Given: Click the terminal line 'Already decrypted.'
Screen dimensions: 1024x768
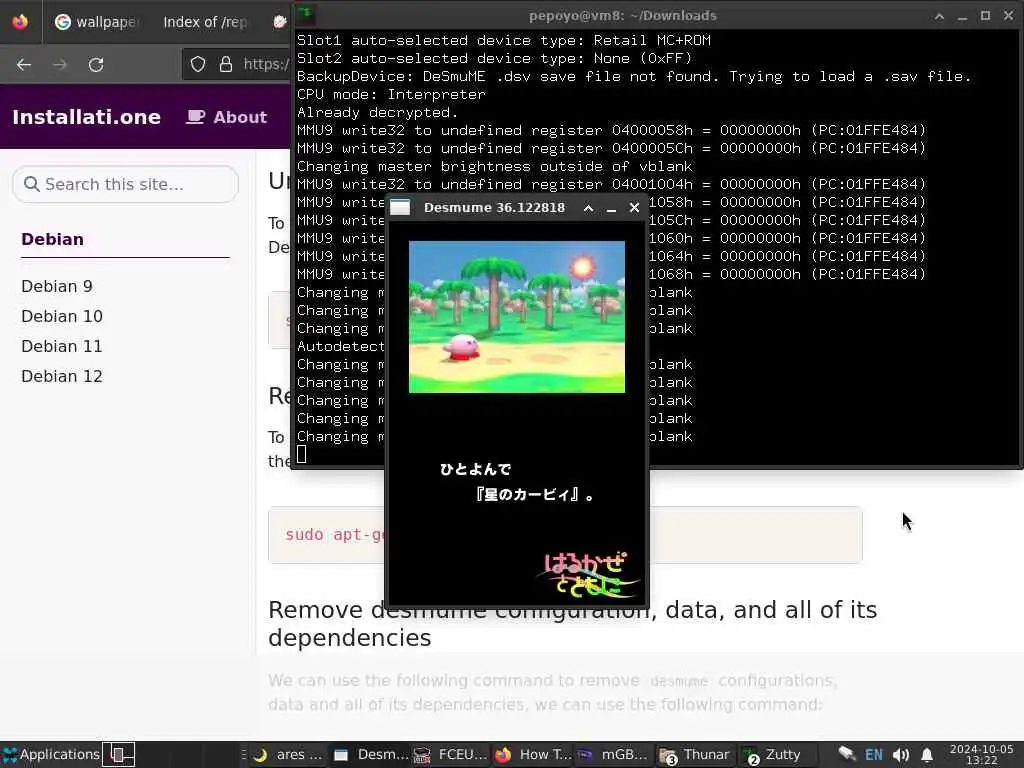Looking at the screenshot, I should [377, 112].
